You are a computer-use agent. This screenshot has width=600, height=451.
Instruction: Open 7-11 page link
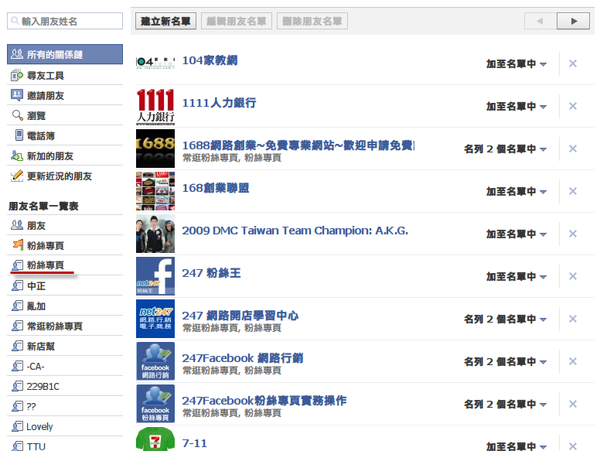click(x=194, y=443)
